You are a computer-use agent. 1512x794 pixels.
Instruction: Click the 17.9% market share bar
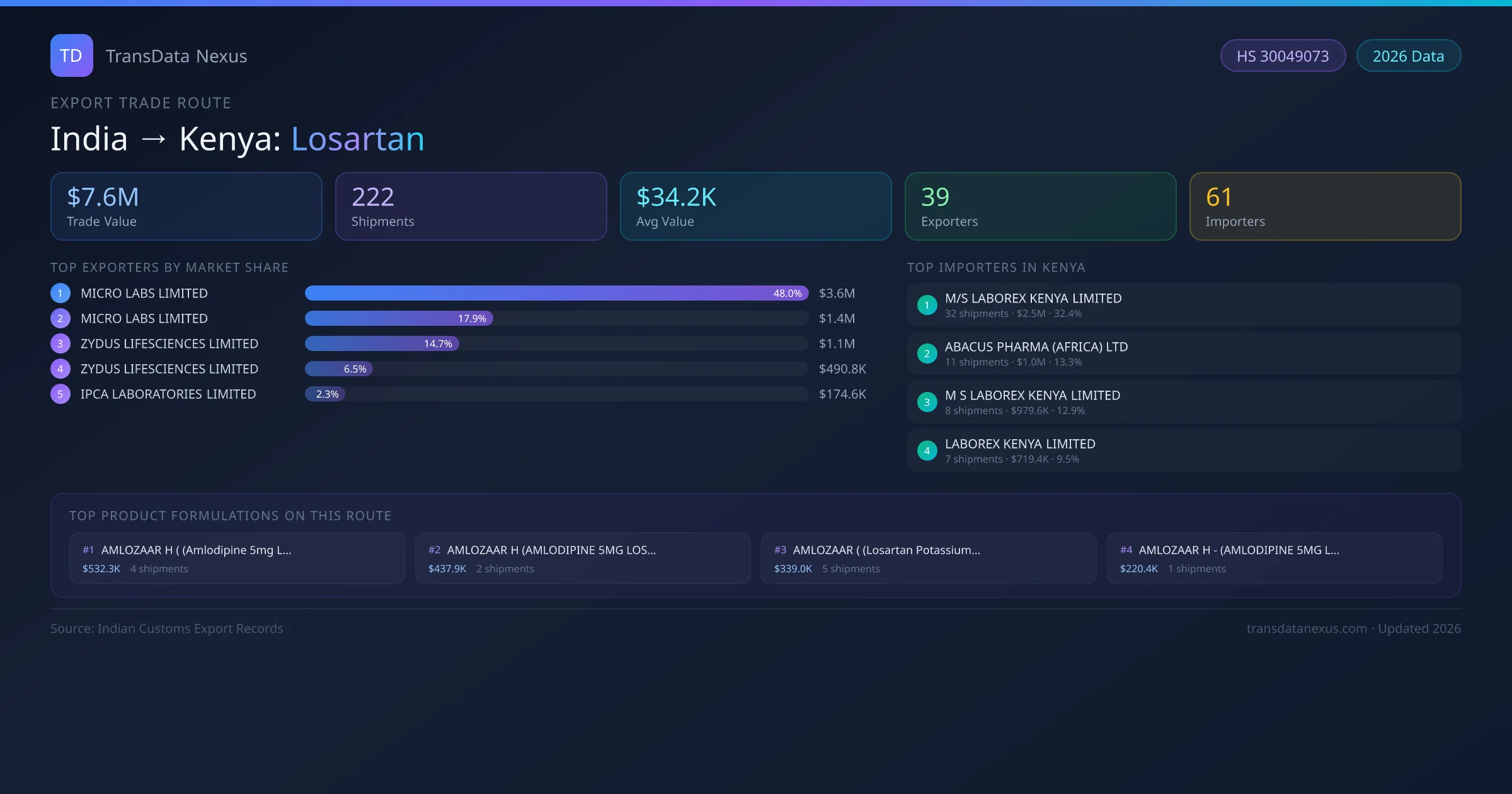pos(398,318)
